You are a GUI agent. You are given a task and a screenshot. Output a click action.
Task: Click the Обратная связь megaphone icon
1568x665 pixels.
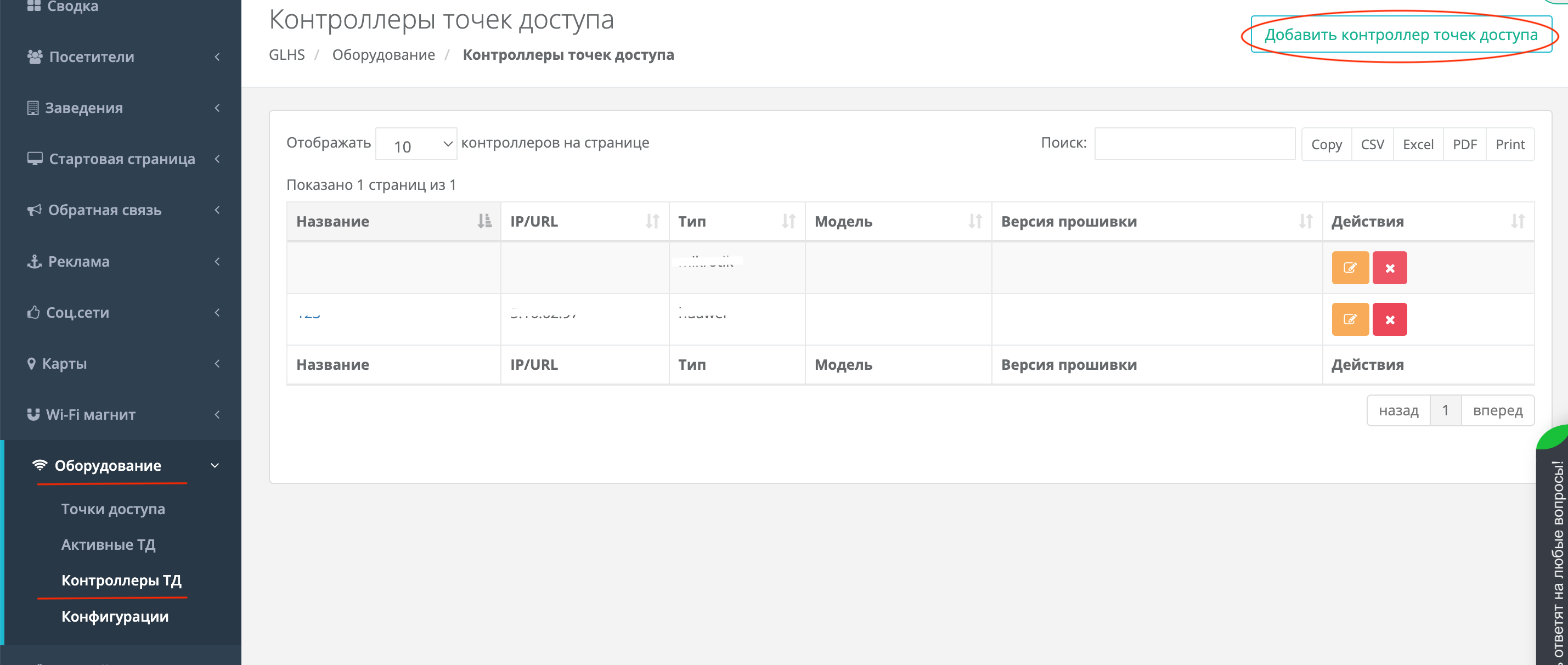34,210
